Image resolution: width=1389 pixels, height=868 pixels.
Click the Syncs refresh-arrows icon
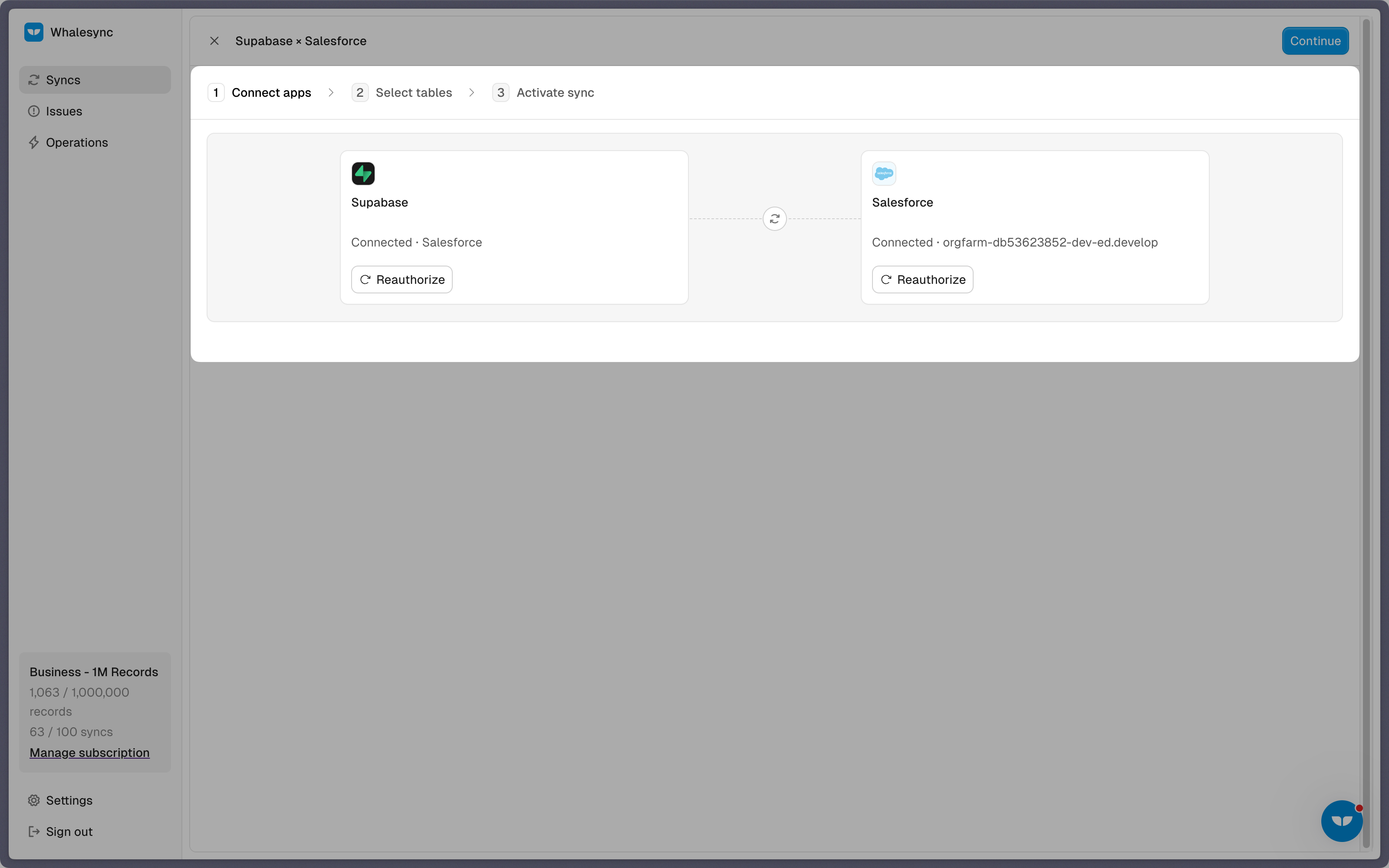[x=34, y=80]
